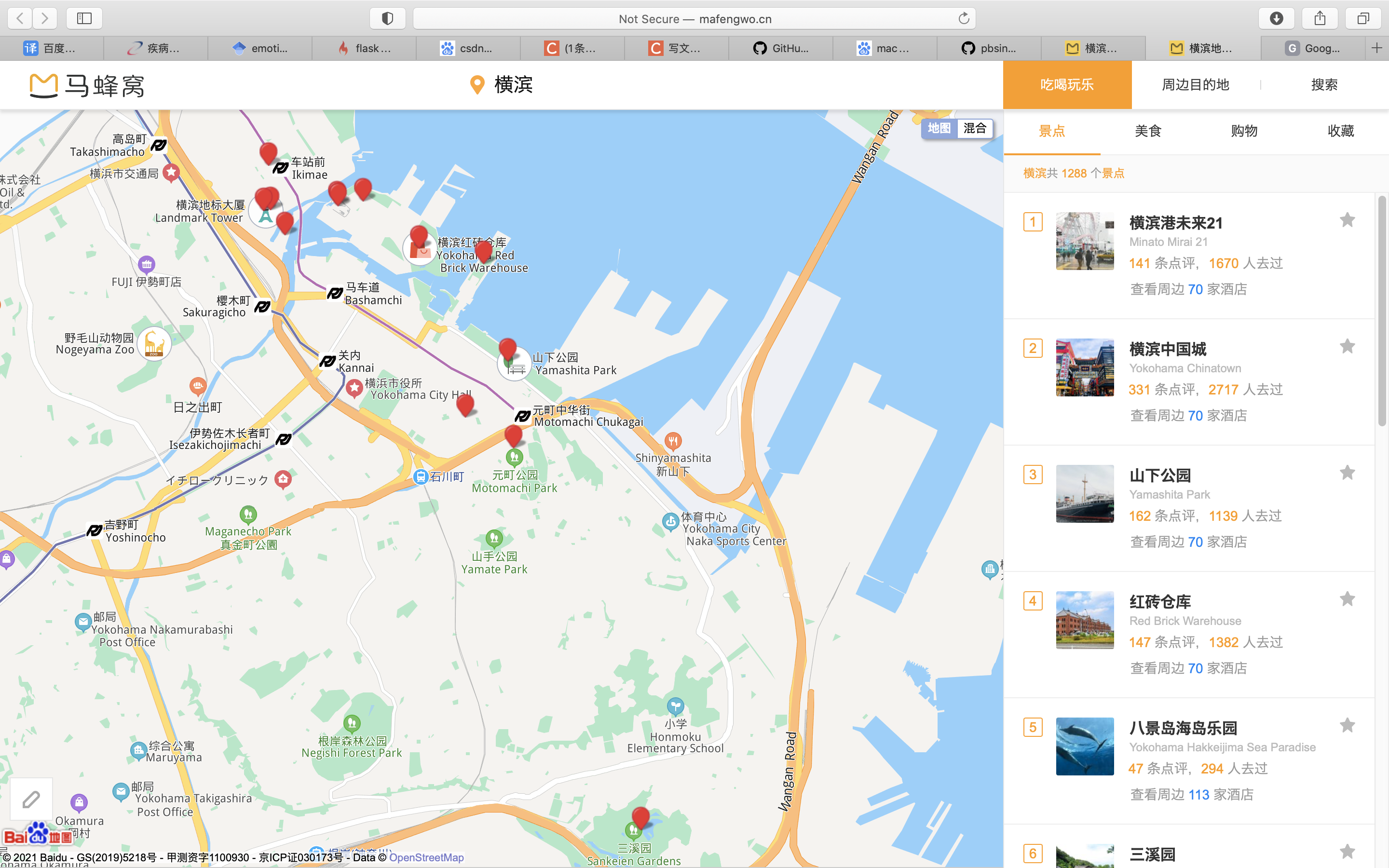Open 周边目的地 menu
The width and height of the screenshot is (1389, 868).
pos(1196,85)
